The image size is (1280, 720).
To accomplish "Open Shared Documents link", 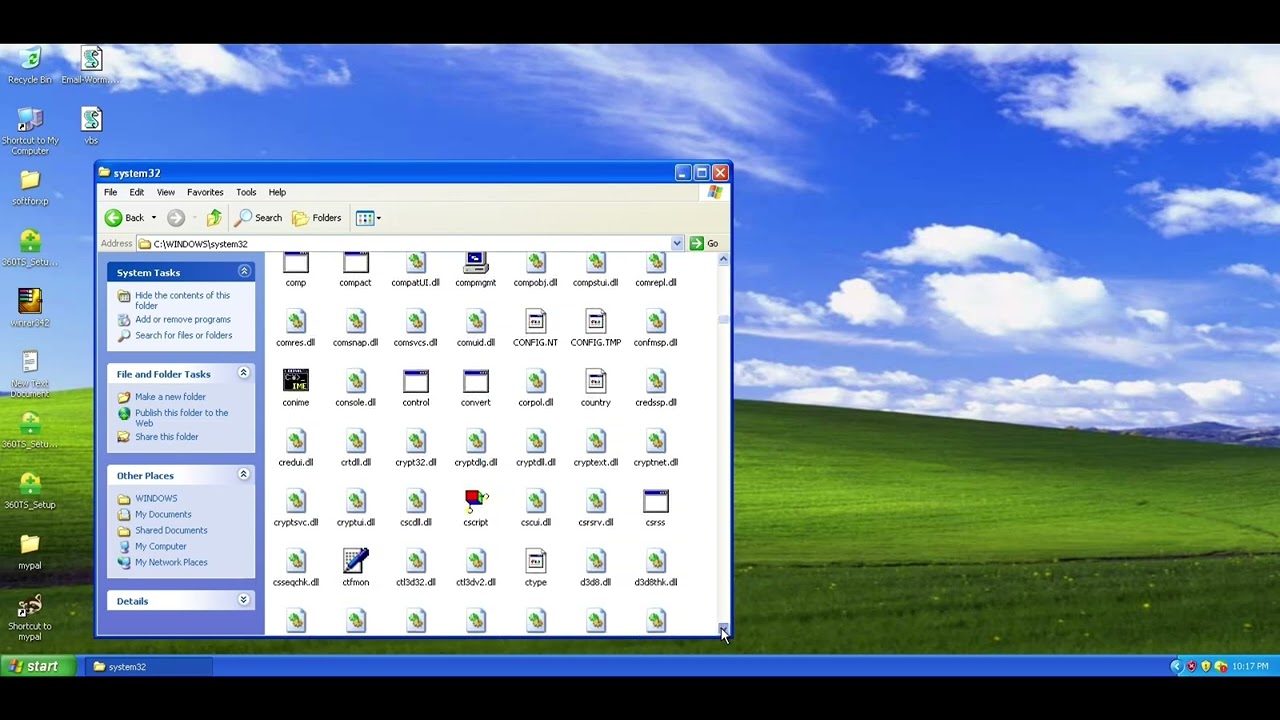I will pos(171,531).
